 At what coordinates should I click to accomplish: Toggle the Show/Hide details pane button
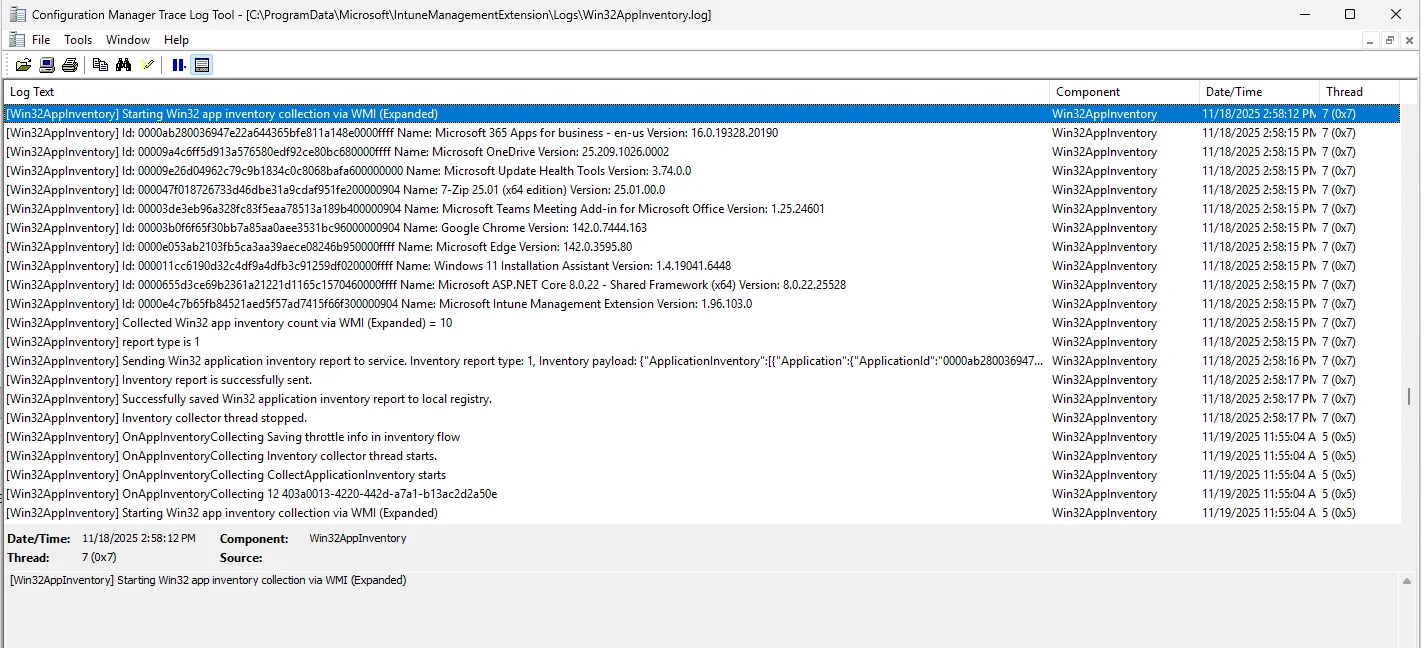pyautogui.click(x=202, y=65)
